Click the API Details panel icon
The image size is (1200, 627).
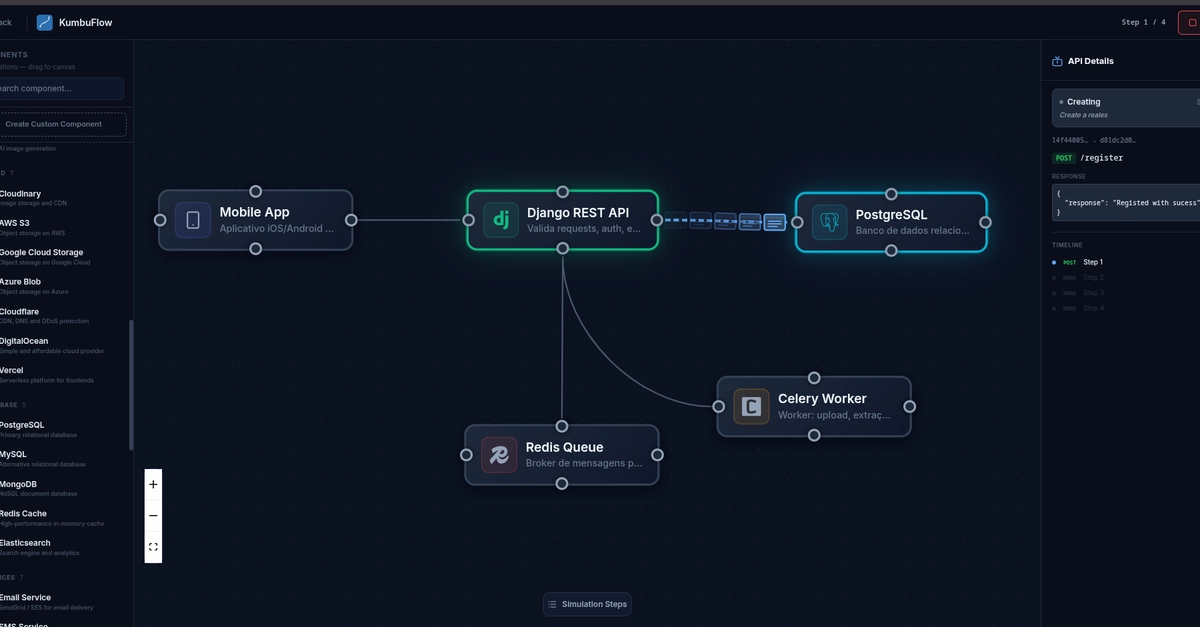point(1057,61)
